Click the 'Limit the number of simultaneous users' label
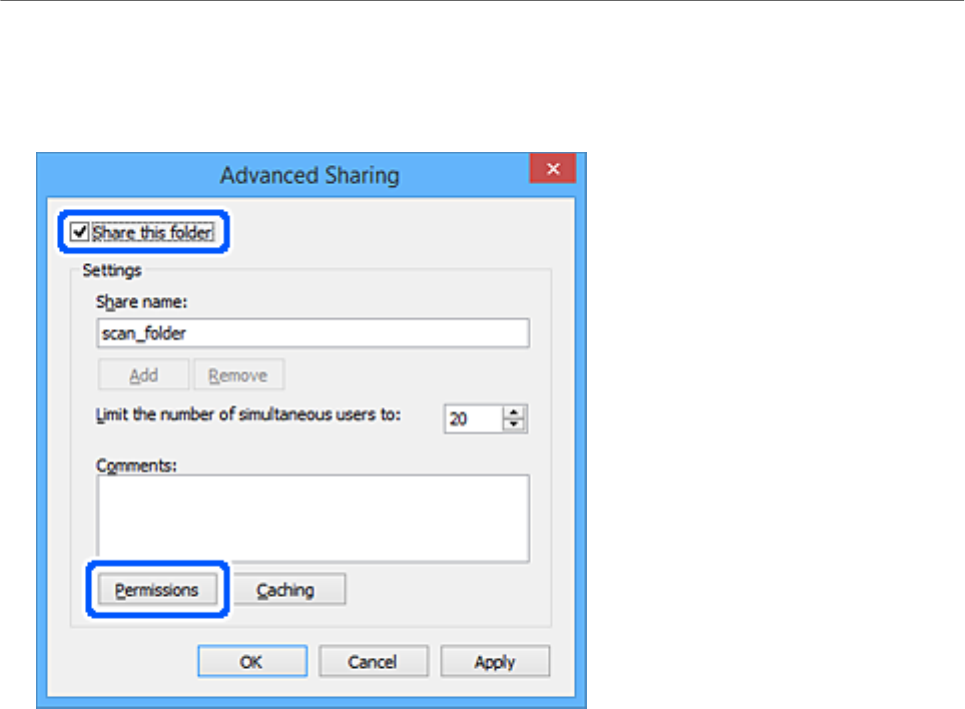 [x=248, y=415]
